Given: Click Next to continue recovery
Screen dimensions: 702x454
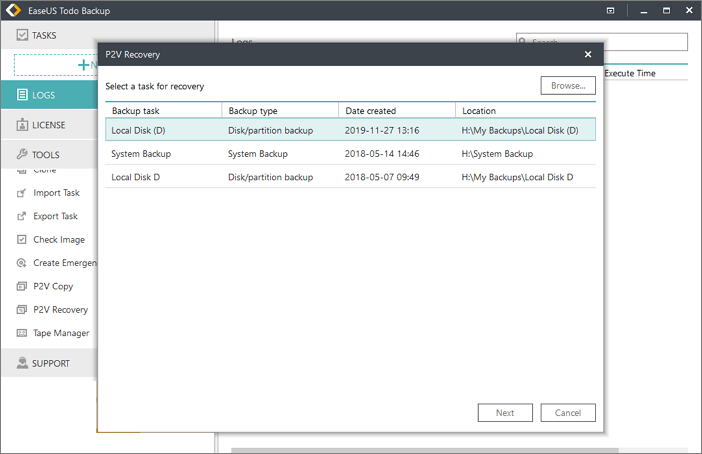Looking at the screenshot, I should point(505,412).
